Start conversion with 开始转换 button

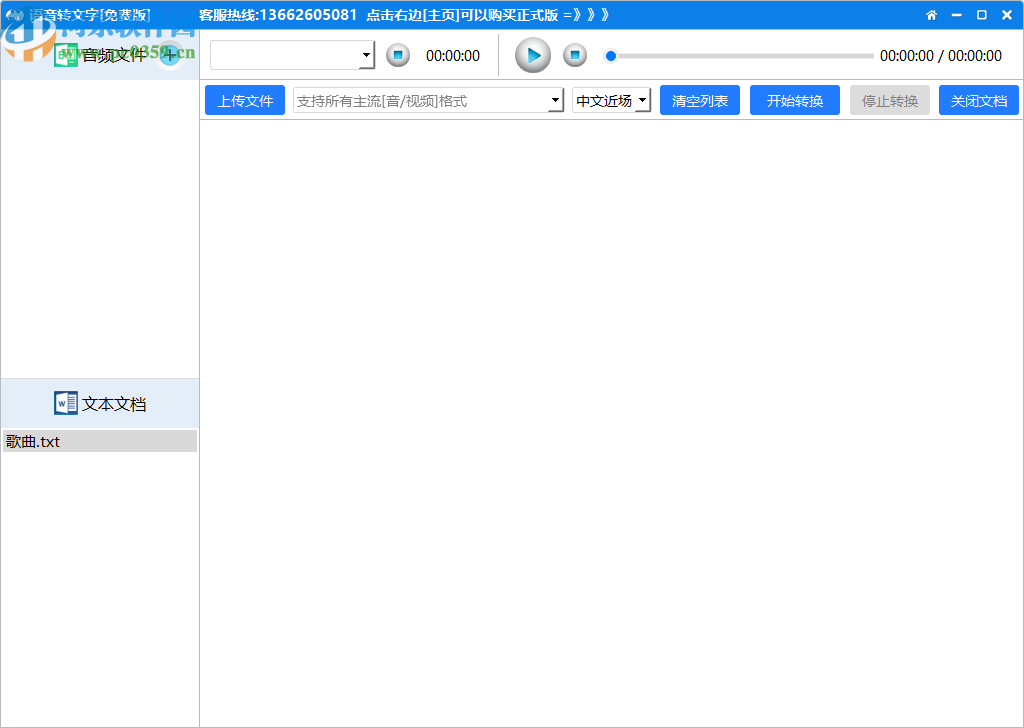coord(795,101)
